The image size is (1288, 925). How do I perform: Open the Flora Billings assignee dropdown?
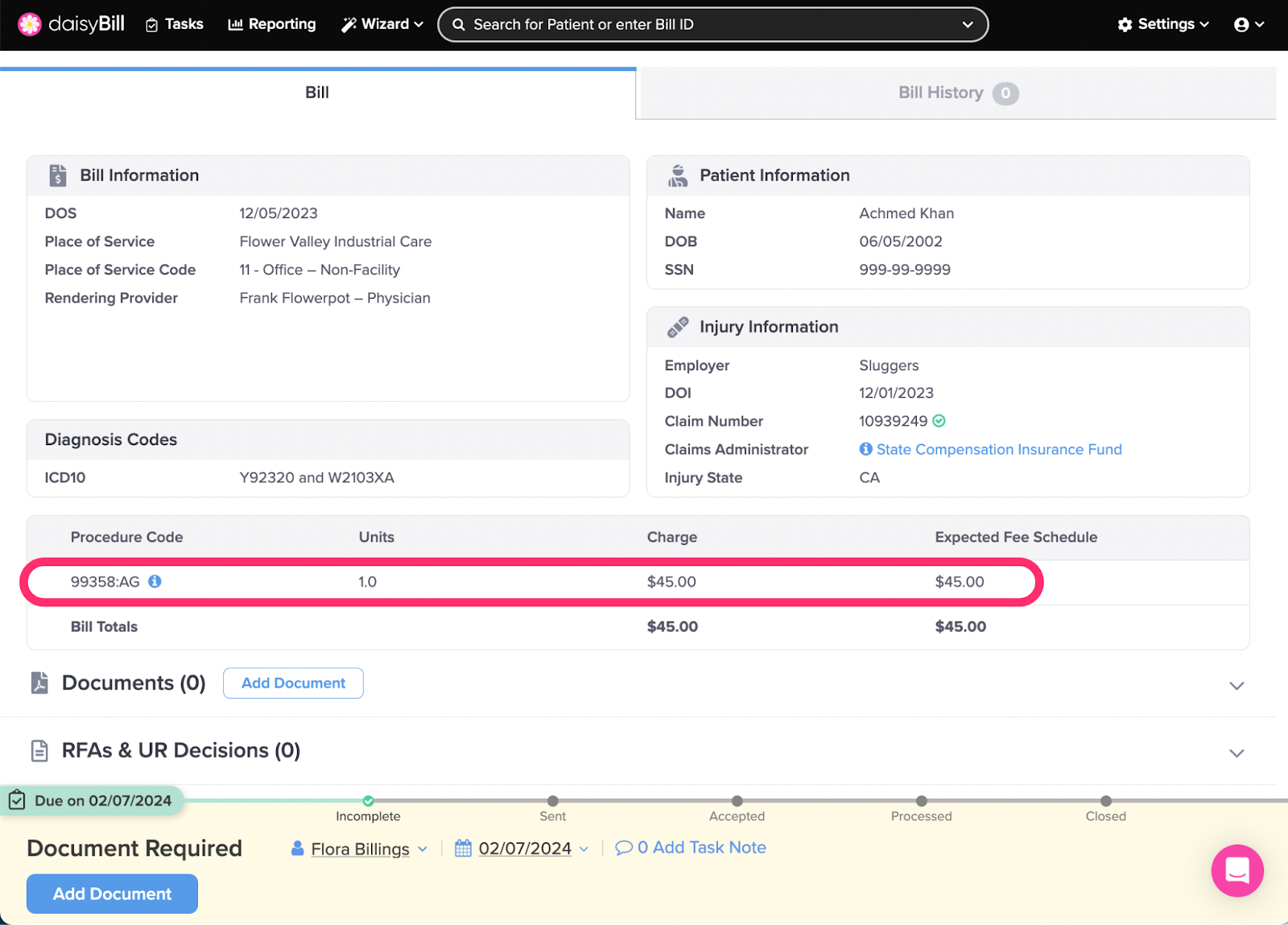point(360,849)
